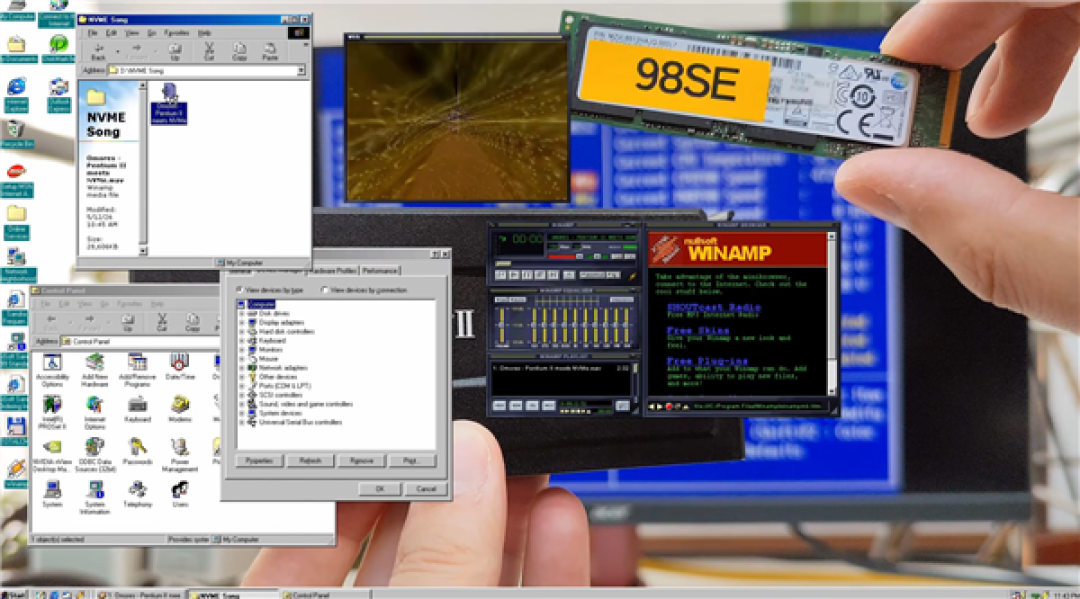The width and height of the screenshot is (1080, 599).
Task: Open Free Skins link in Winamp minibrowser
Action: pyautogui.click(x=698, y=330)
